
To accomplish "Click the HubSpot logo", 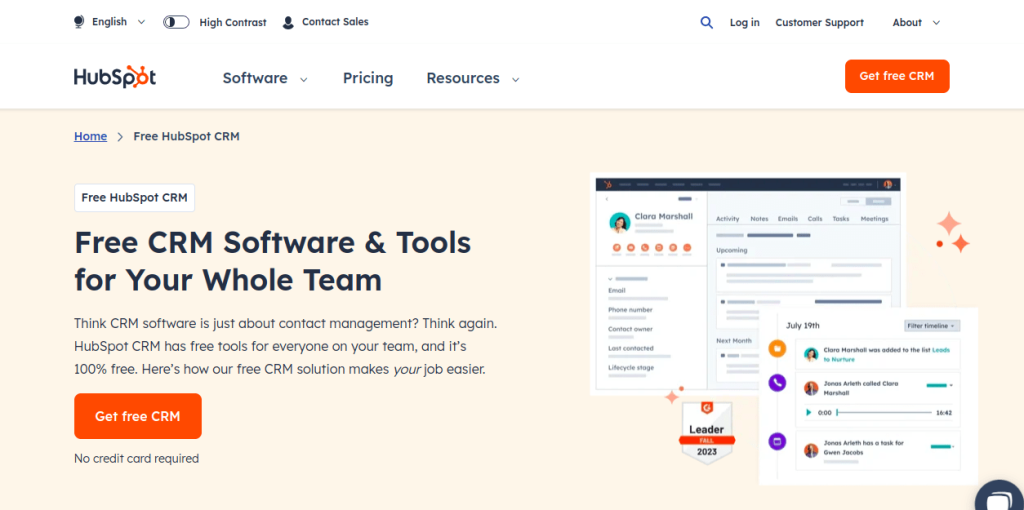I will coord(115,77).
